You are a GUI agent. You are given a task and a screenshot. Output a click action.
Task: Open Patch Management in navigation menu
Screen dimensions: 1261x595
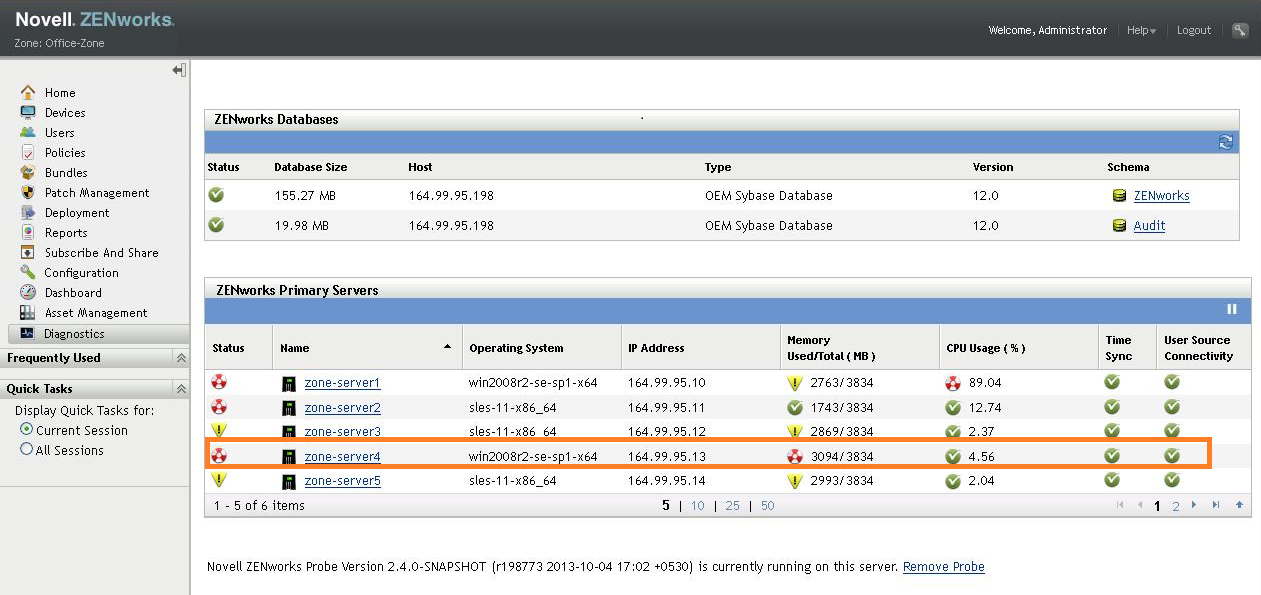pos(97,193)
